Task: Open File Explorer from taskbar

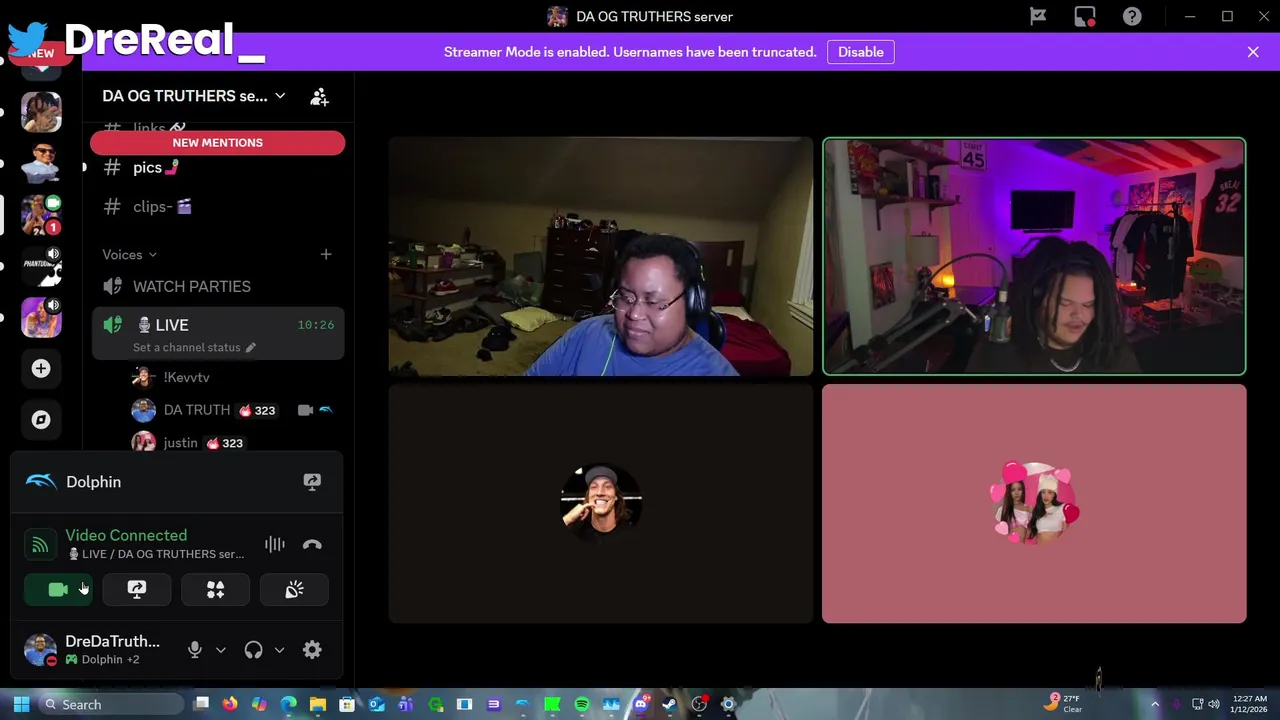Action: (317, 705)
